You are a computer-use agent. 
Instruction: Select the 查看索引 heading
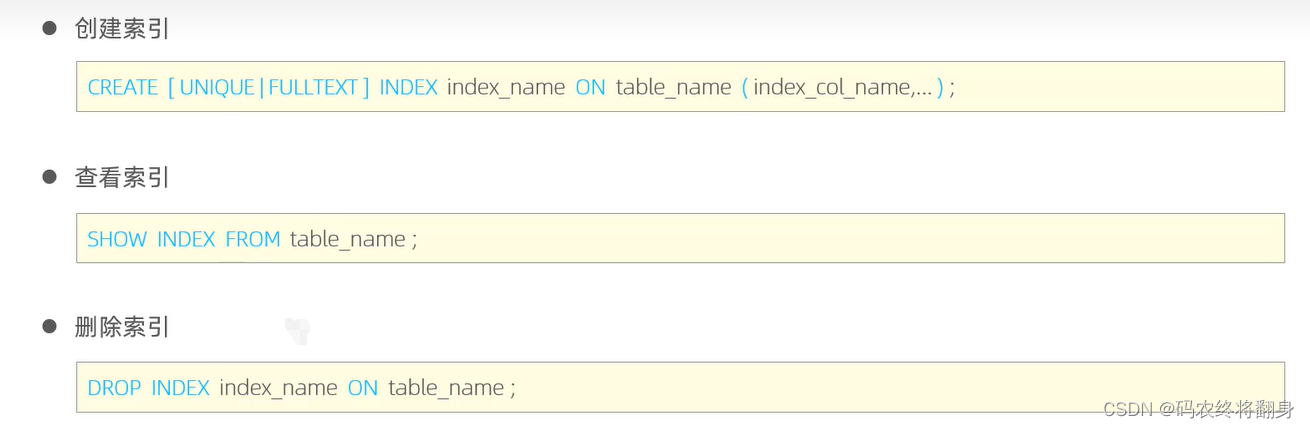pyautogui.click(x=122, y=178)
